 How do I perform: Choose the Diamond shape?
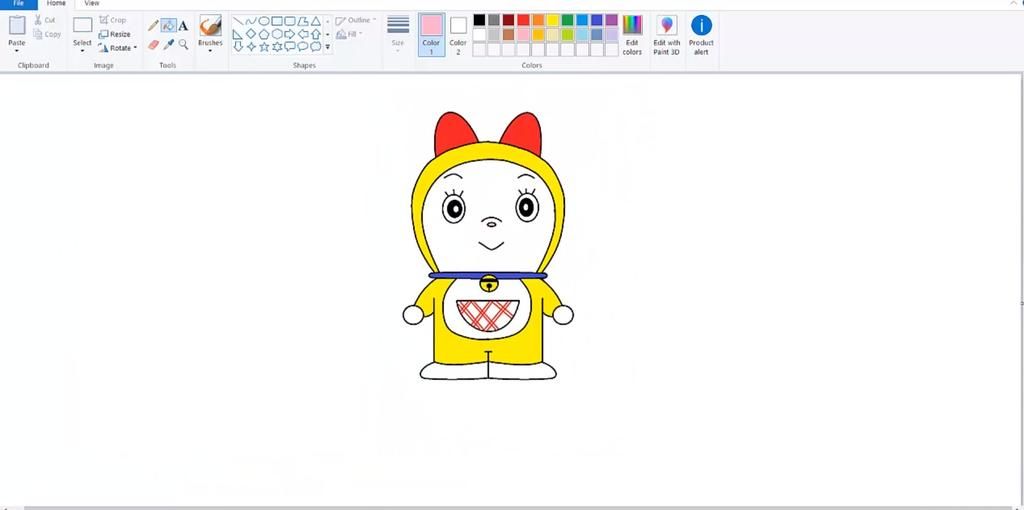click(x=251, y=34)
